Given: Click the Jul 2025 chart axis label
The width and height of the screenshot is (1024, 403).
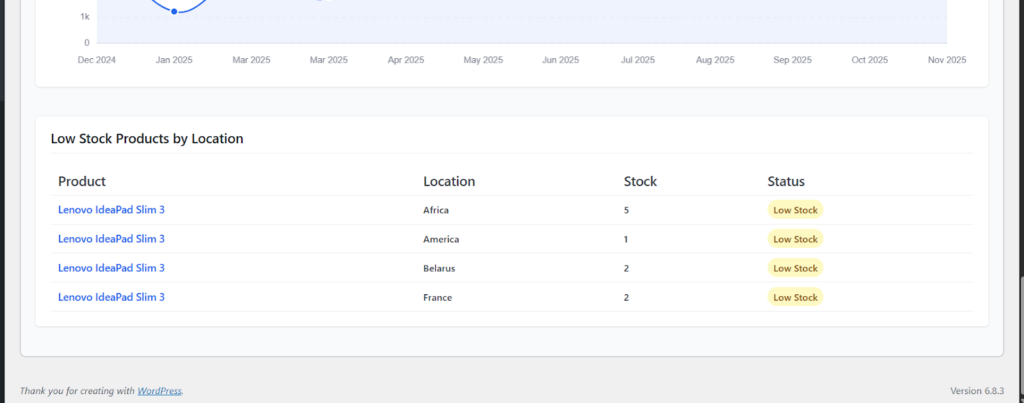Looking at the screenshot, I should point(638,60).
